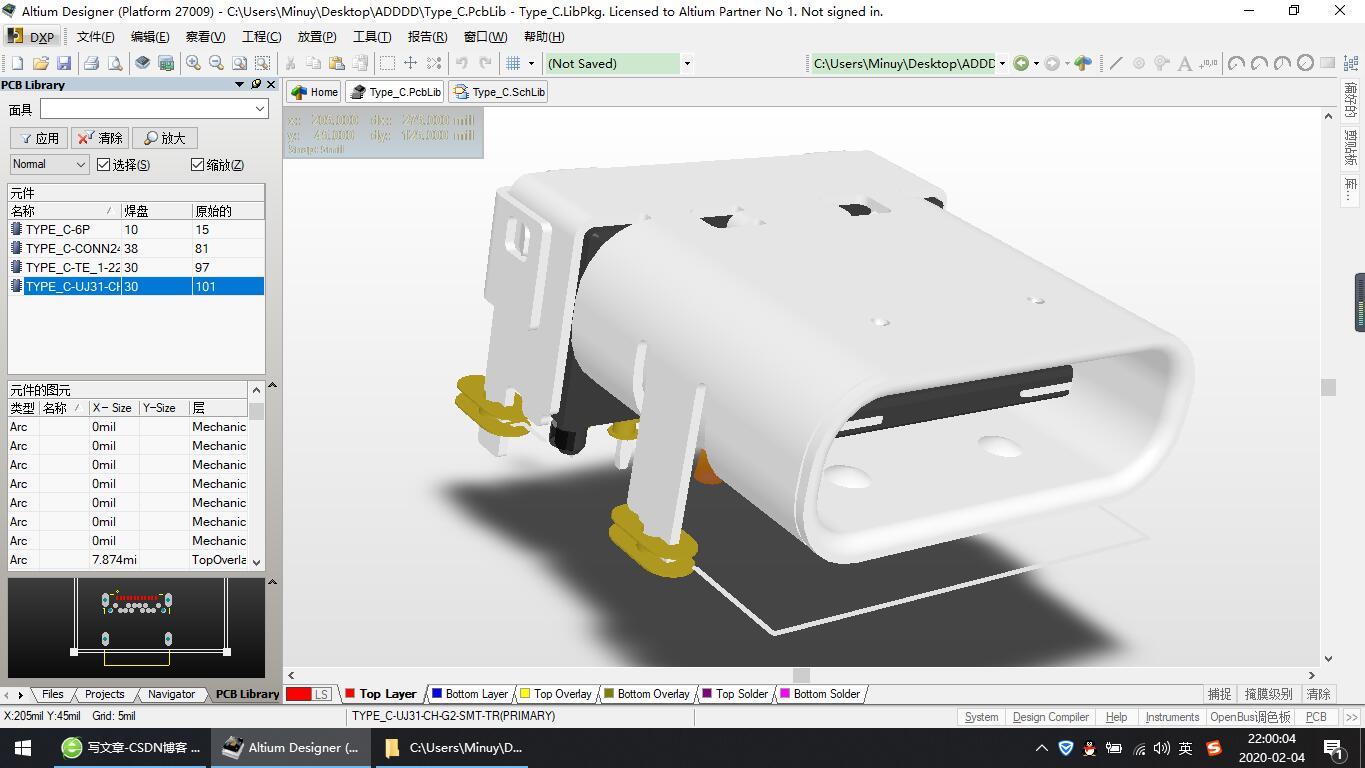Viewport: 1365px width, 768px height.
Task: Click the Paste clipboard icon
Action: tap(337, 63)
